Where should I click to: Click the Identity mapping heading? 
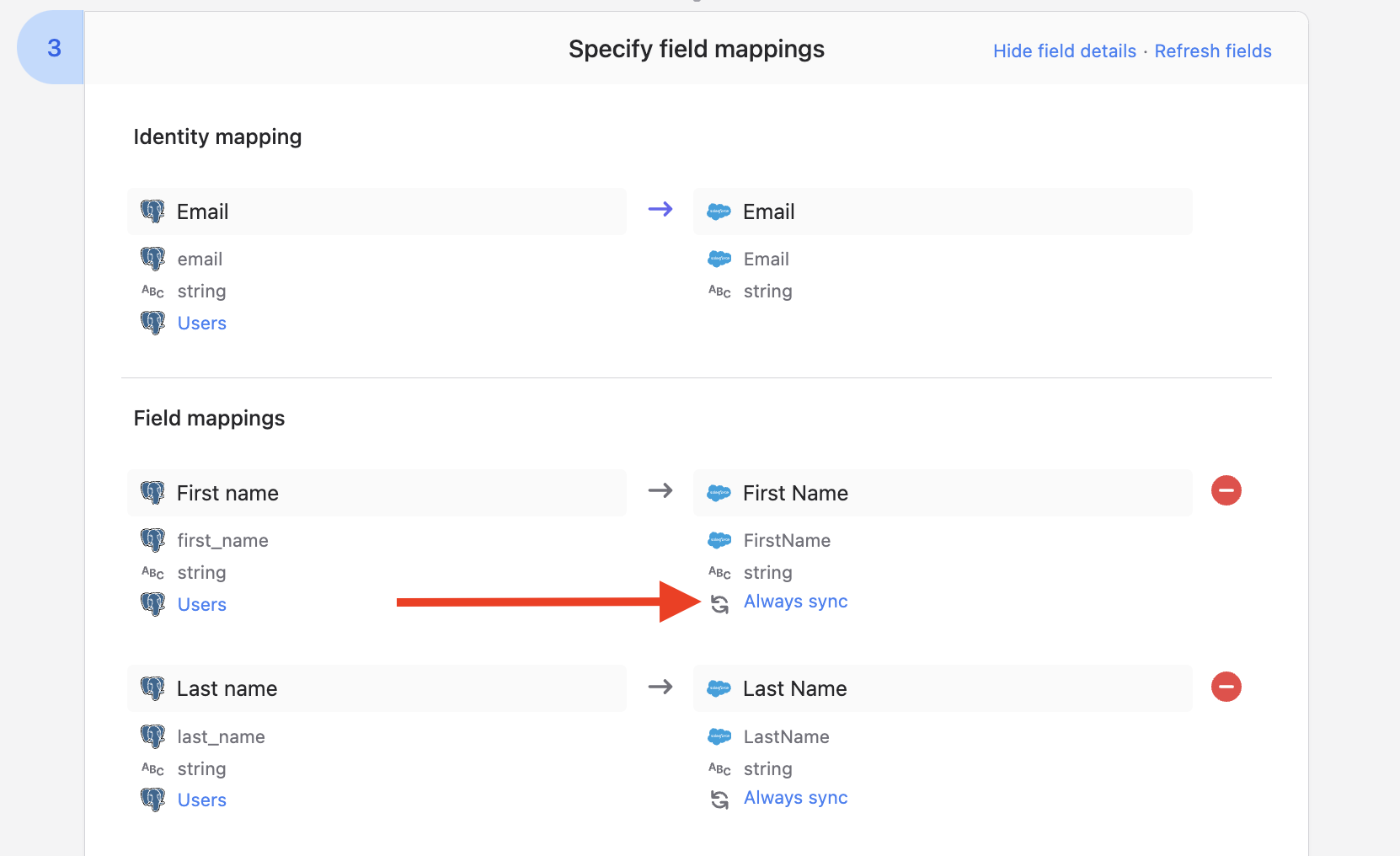[217, 136]
